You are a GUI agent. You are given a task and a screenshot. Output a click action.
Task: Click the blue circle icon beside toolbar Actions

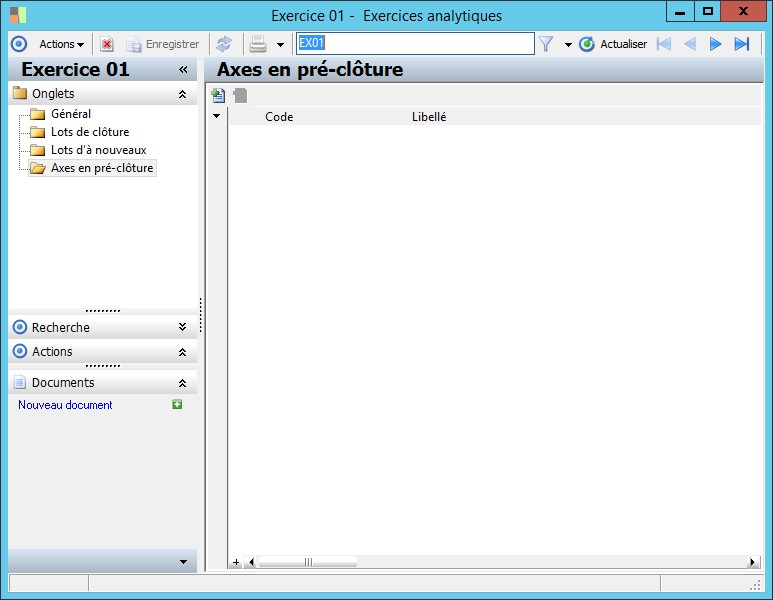19,44
